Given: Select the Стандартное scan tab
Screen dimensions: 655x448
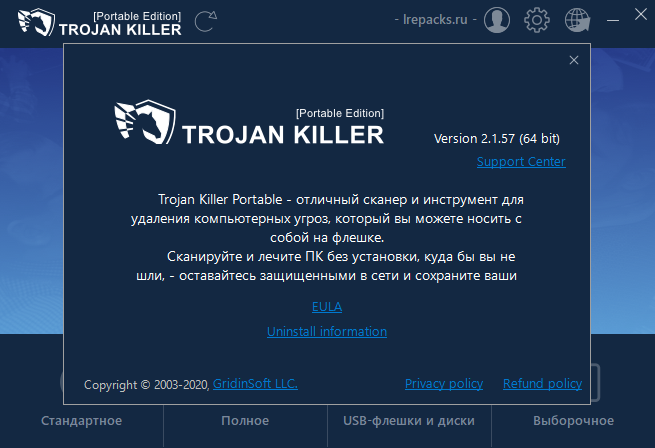Looking at the screenshot, I should (81, 421).
